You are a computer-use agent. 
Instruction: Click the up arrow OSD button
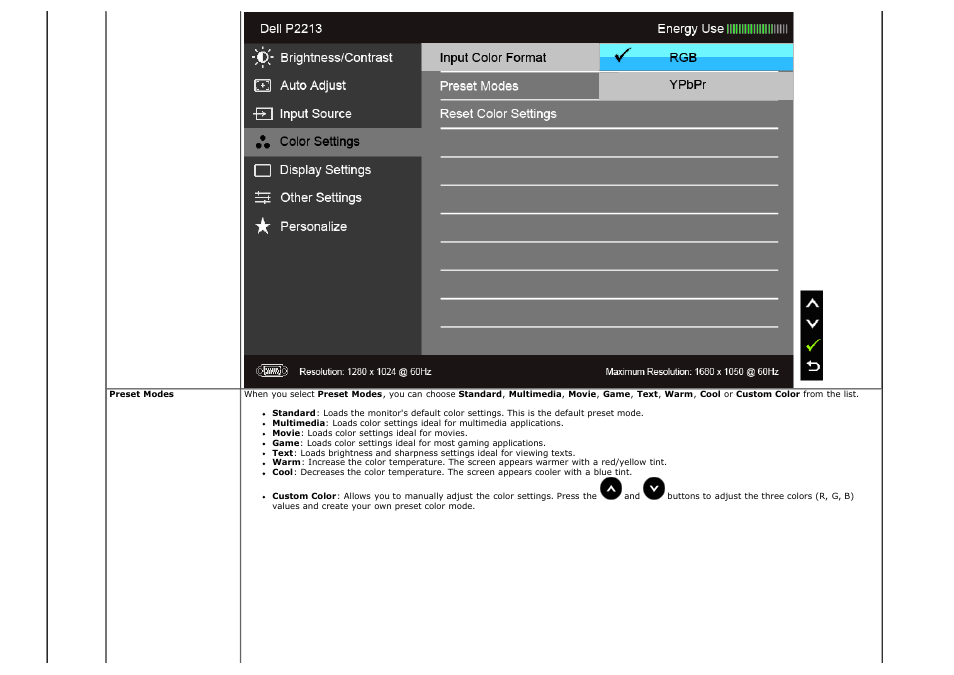[812, 303]
